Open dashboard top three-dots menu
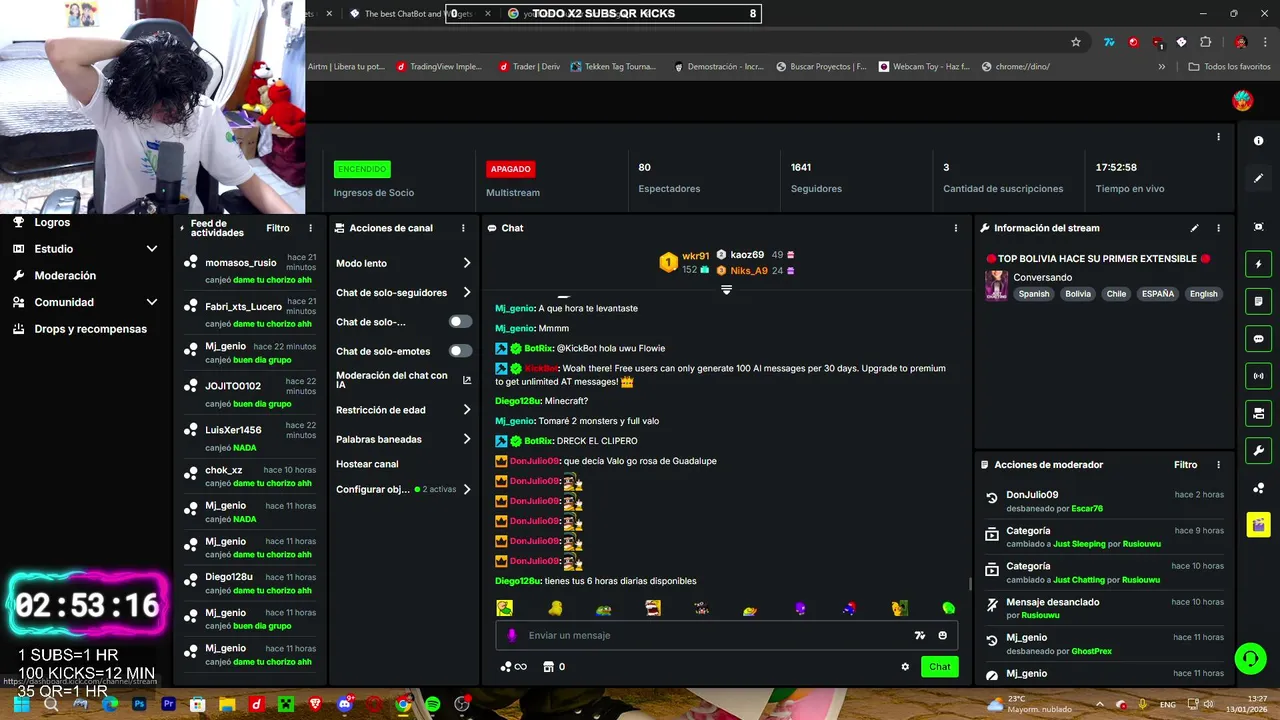Image resolution: width=1280 pixels, height=720 pixels. [1218, 137]
